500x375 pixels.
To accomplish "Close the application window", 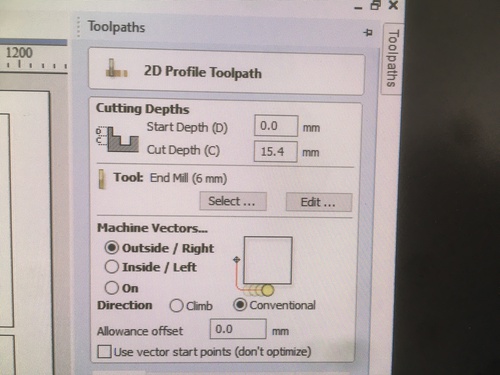I will (x=394, y=5).
